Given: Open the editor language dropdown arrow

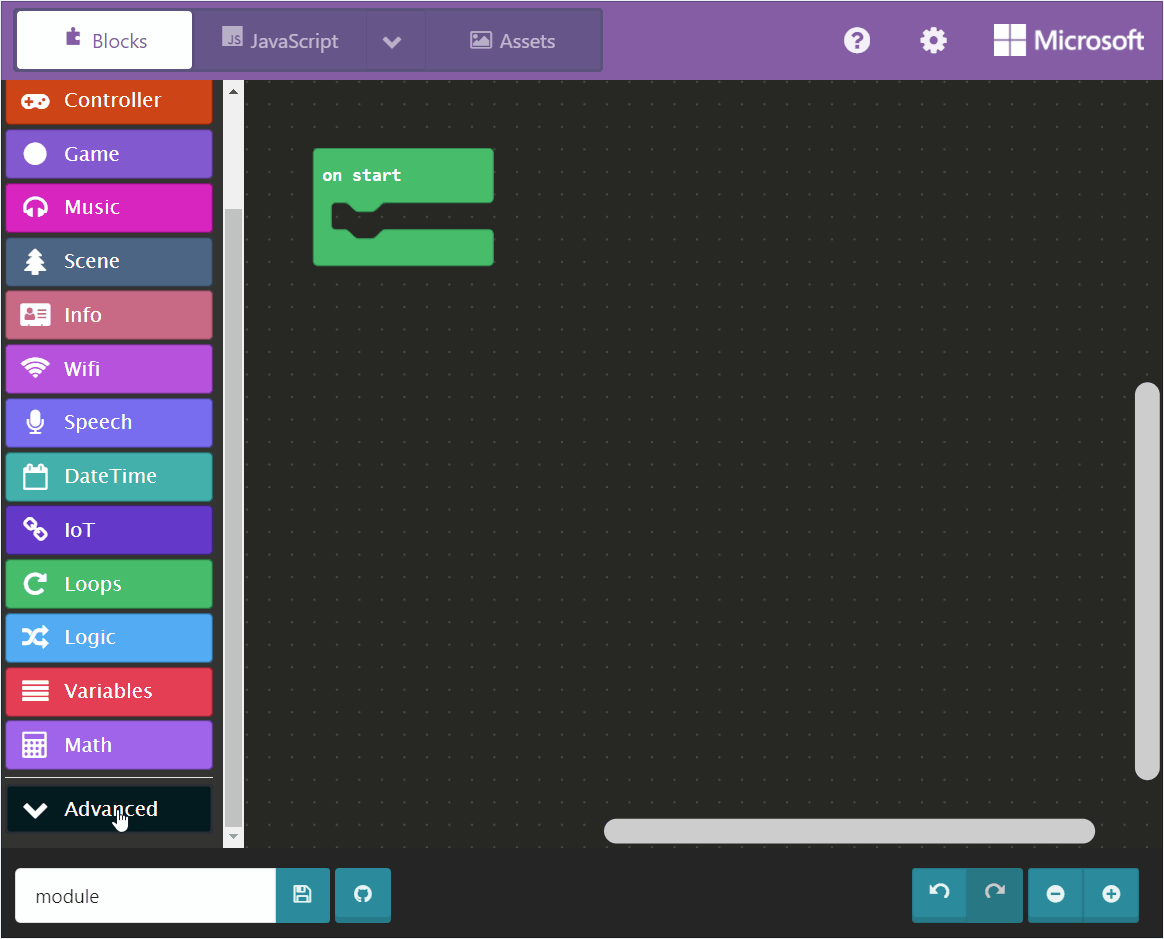Looking at the screenshot, I should coord(392,41).
